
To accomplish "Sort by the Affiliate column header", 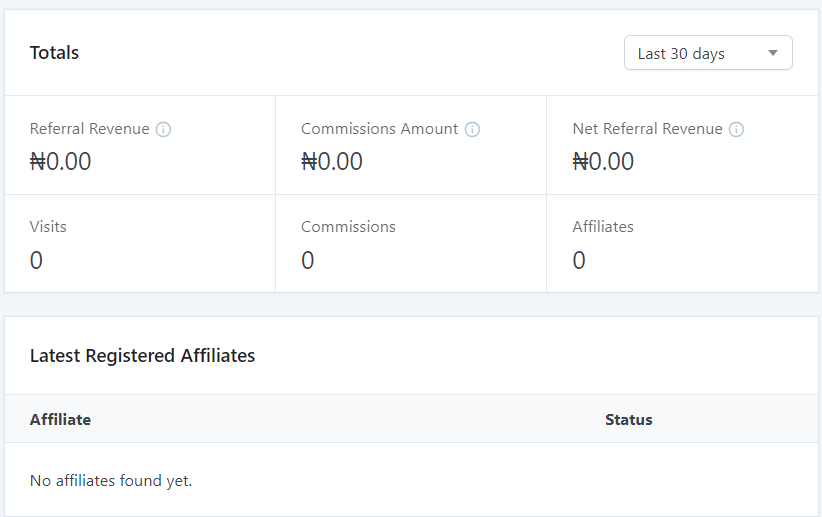I will (60, 420).
